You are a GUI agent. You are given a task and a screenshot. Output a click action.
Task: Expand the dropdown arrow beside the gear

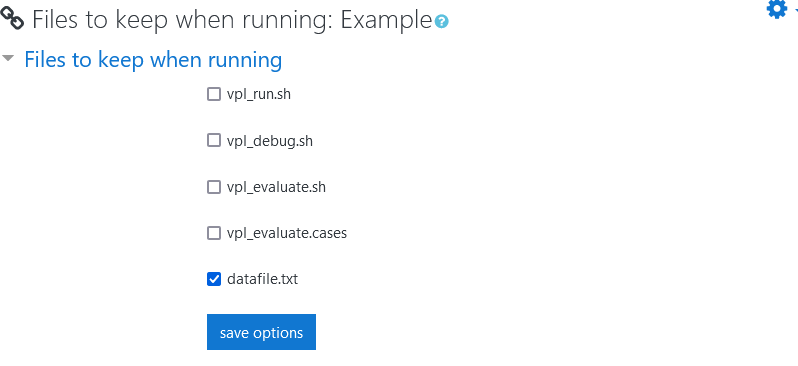click(x=795, y=9)
